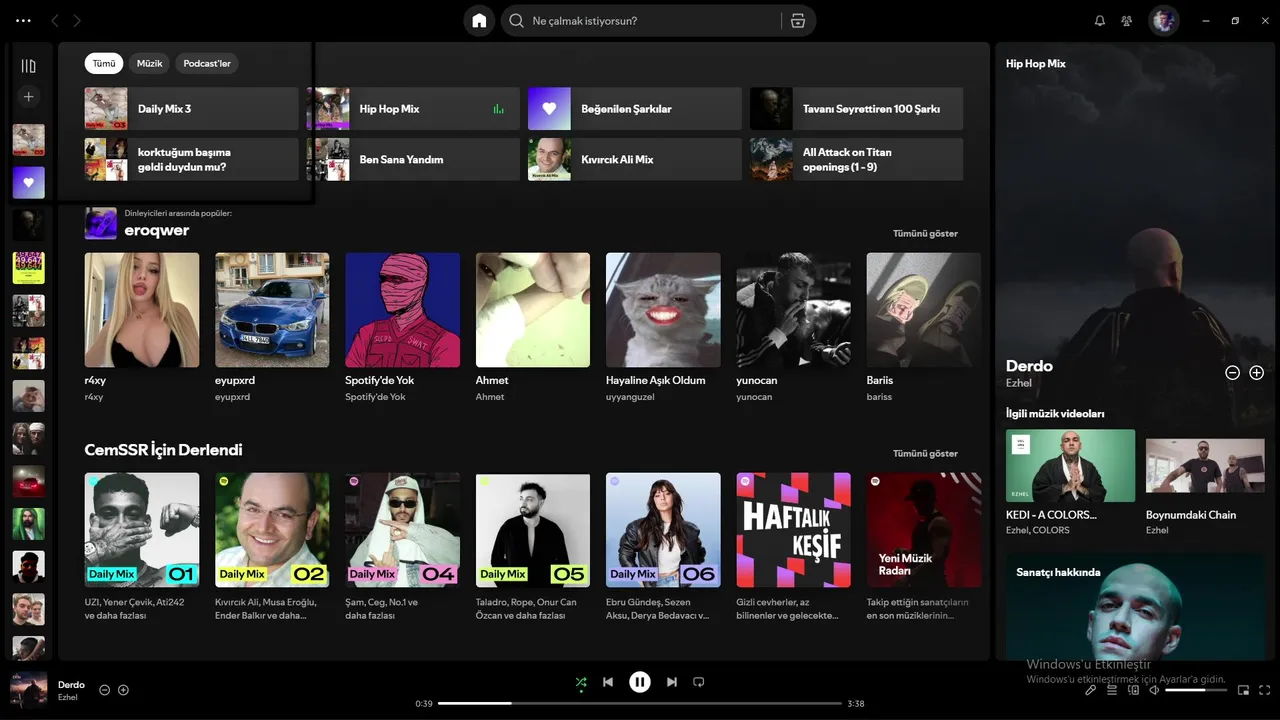Open the Ben Sana Yandım shortcut
The height and width of the screenshot is (720, 1280).
pyautogui.click(x=413, y=159)
